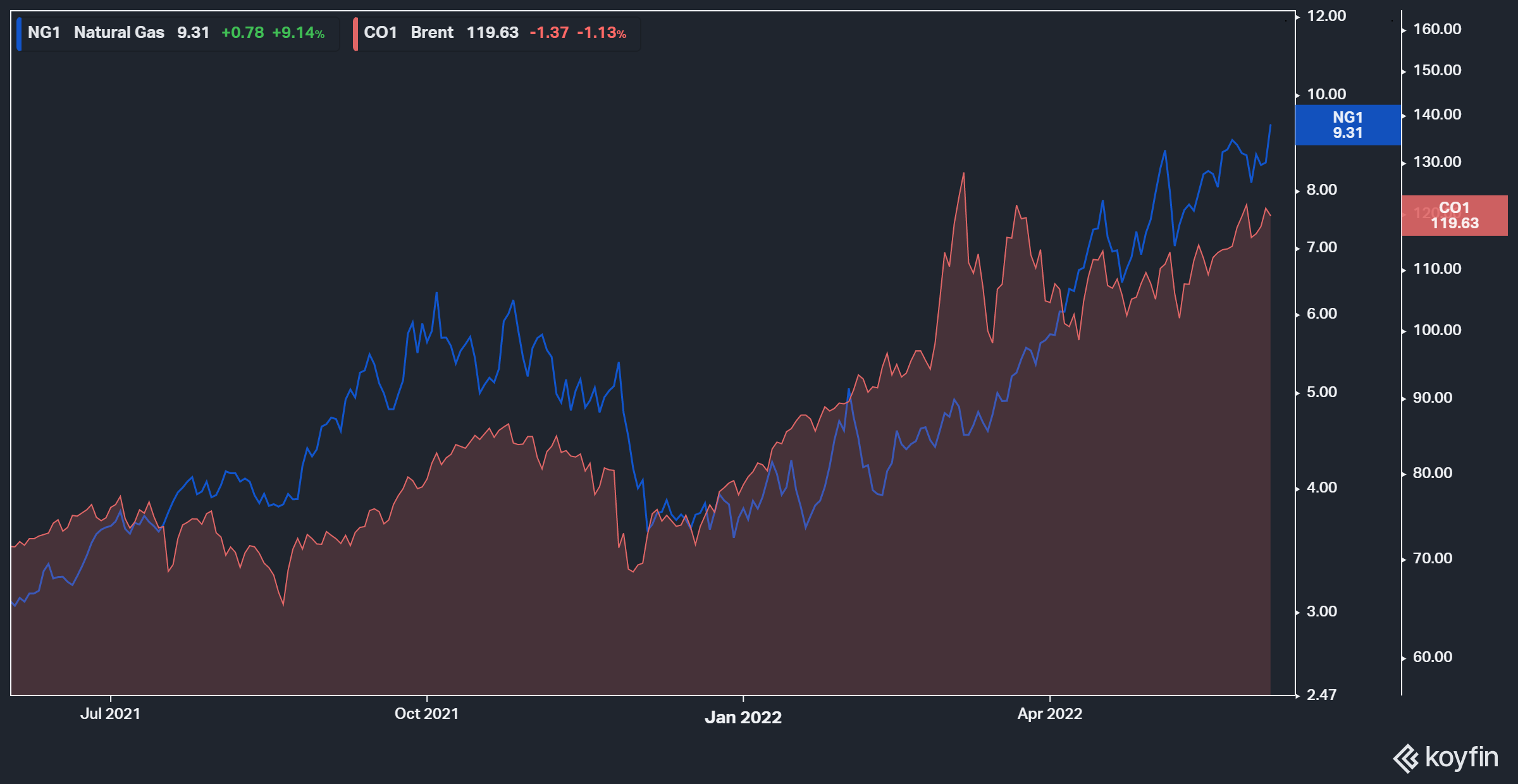The image size is (1518, 784).
Task: Click the 100.00 label on Brent axis
Action: coord(1437,330)
